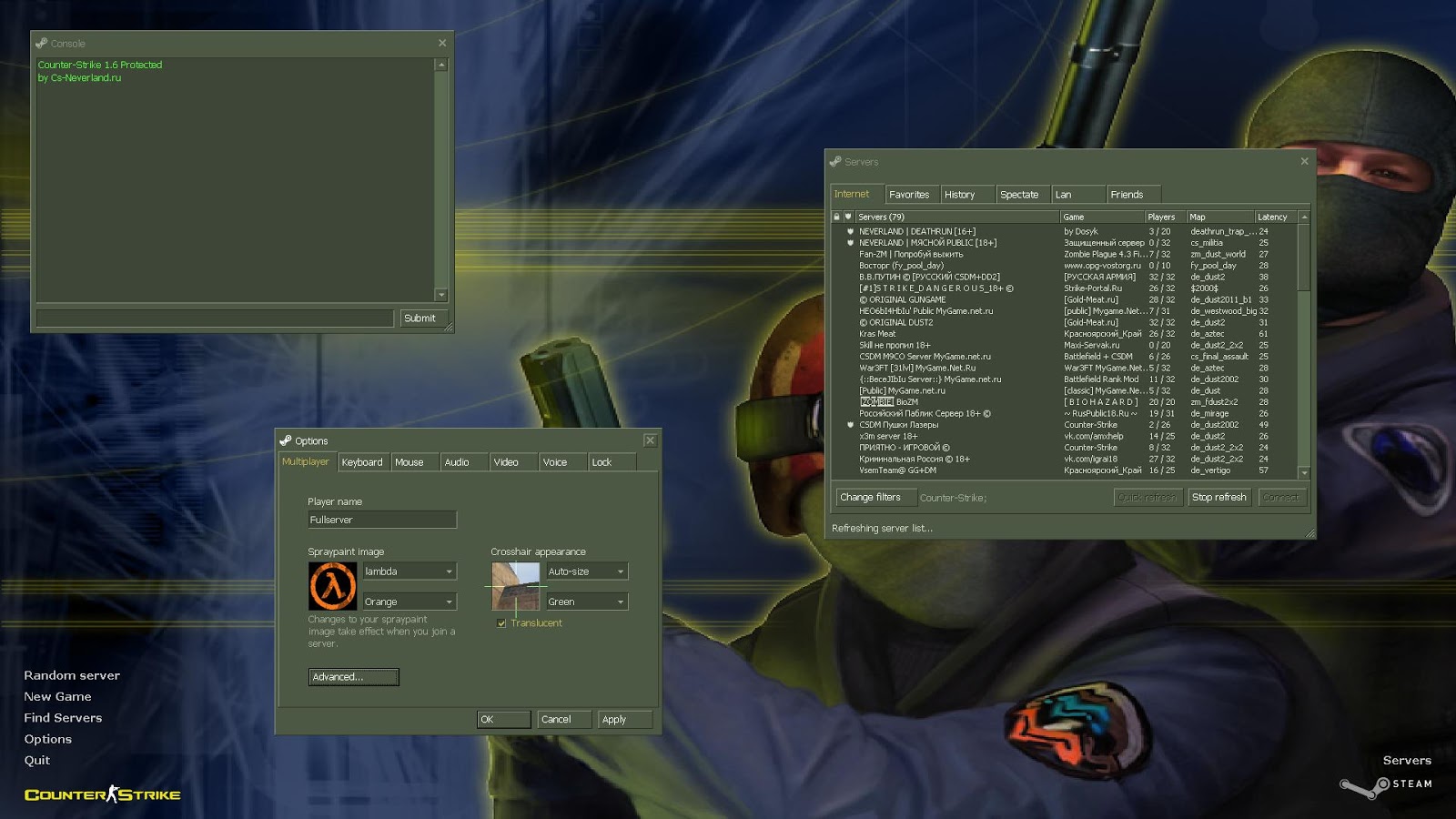Click Apply in the Options window
This screenshot has width=1456, height=819.
[625, 720]
